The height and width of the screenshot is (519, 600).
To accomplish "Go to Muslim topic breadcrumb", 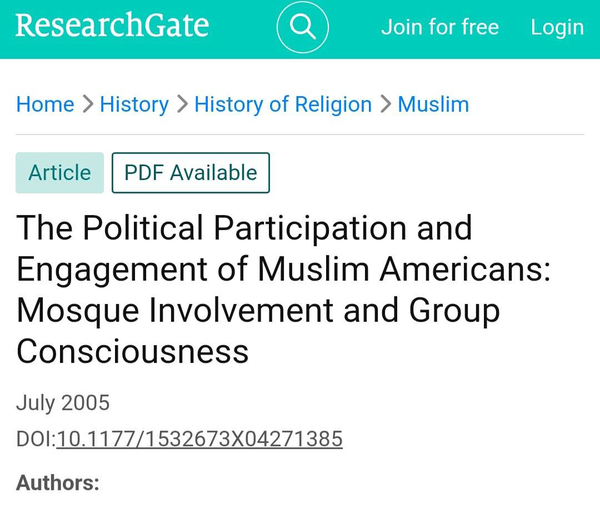I will click(433, 104).
